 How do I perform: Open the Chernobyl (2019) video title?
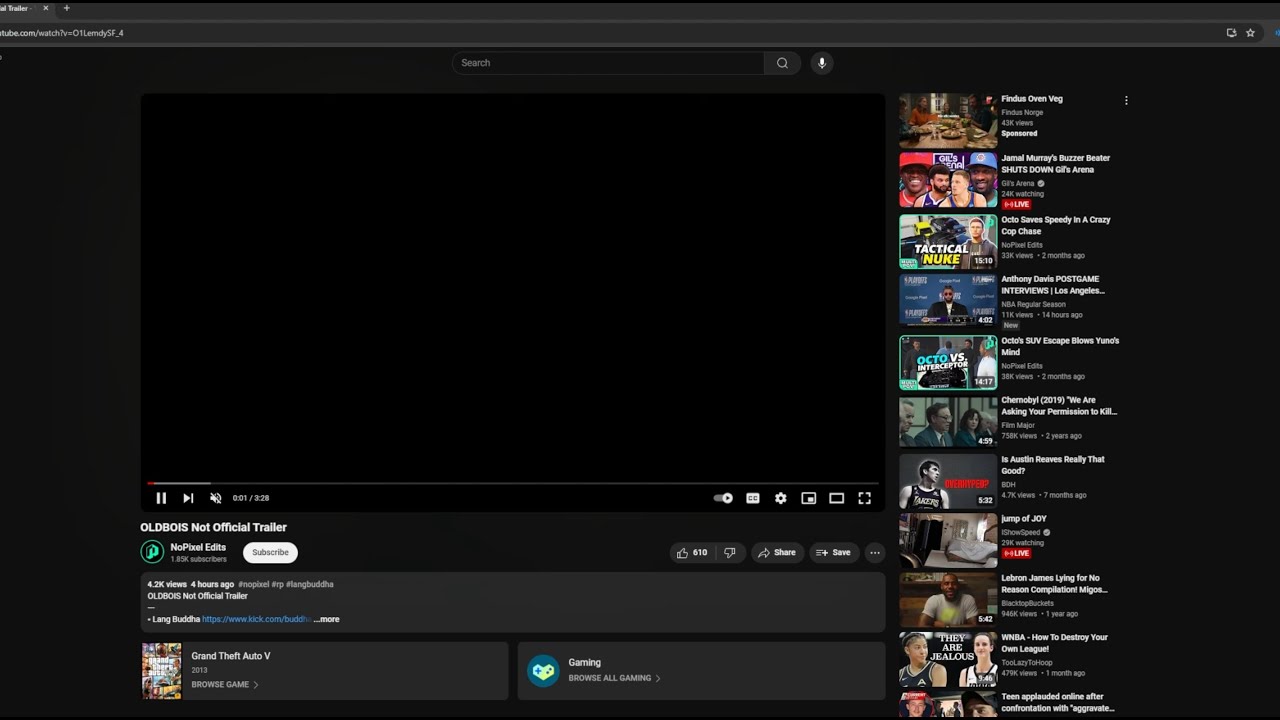coord(1059,406)
